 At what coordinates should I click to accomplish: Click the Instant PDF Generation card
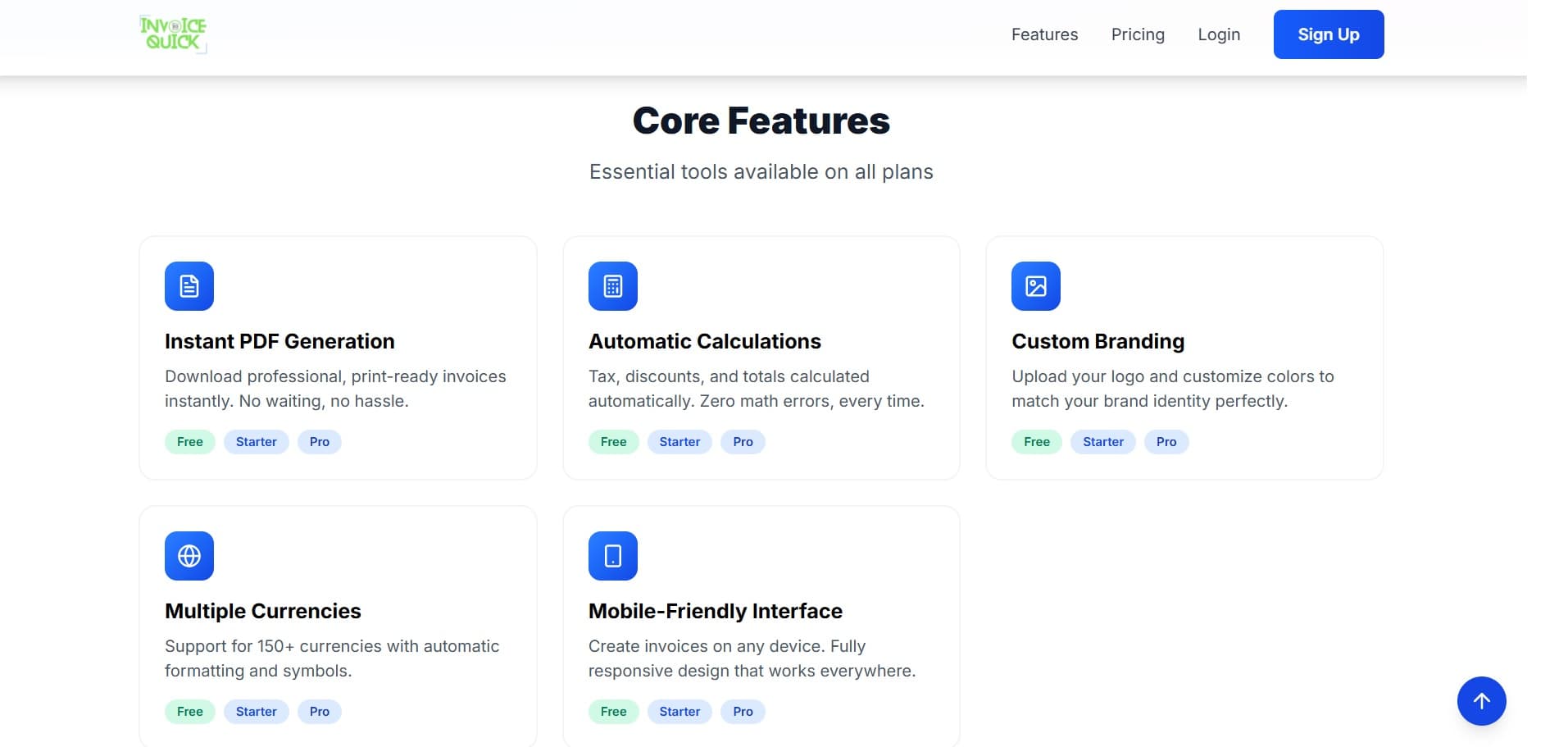click(338, 358)
